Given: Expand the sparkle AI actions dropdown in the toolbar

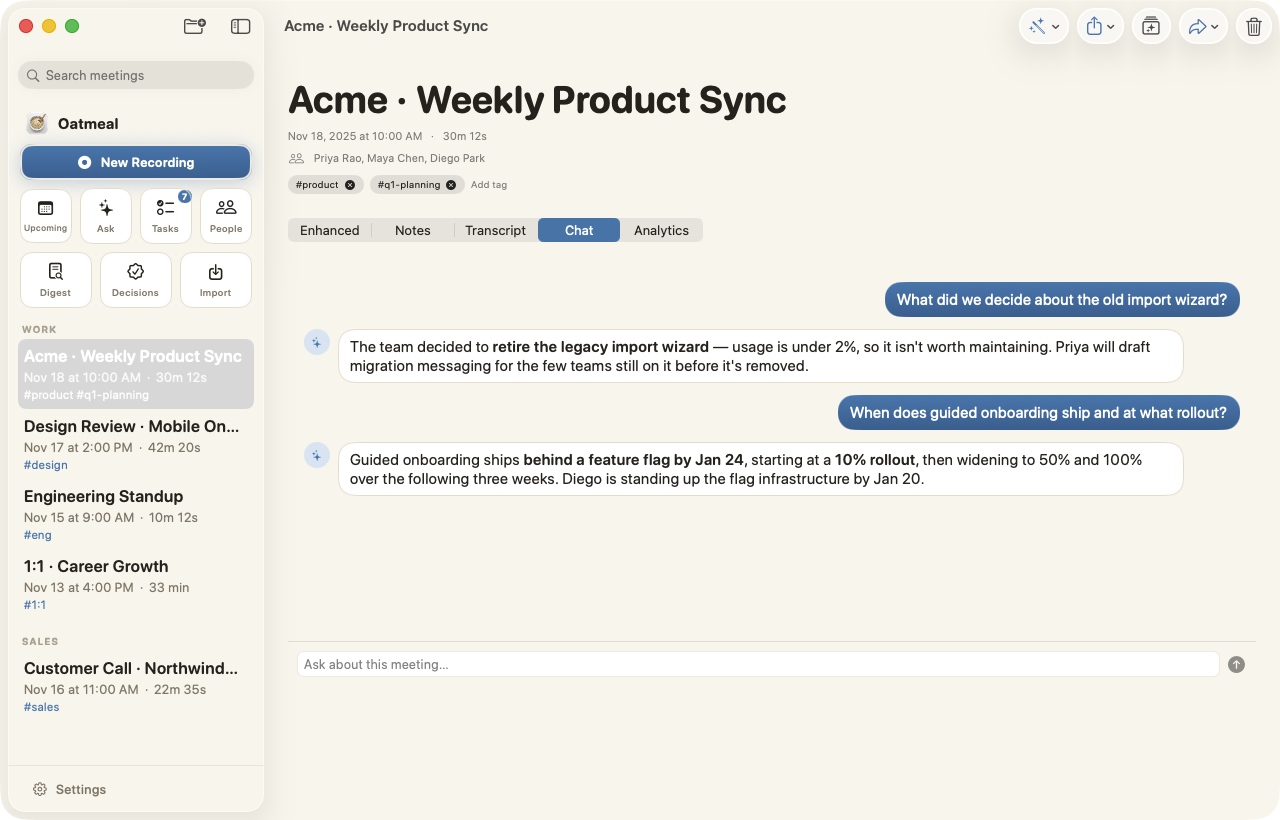Looking at the screenshot, I should tap(1044, 27).
